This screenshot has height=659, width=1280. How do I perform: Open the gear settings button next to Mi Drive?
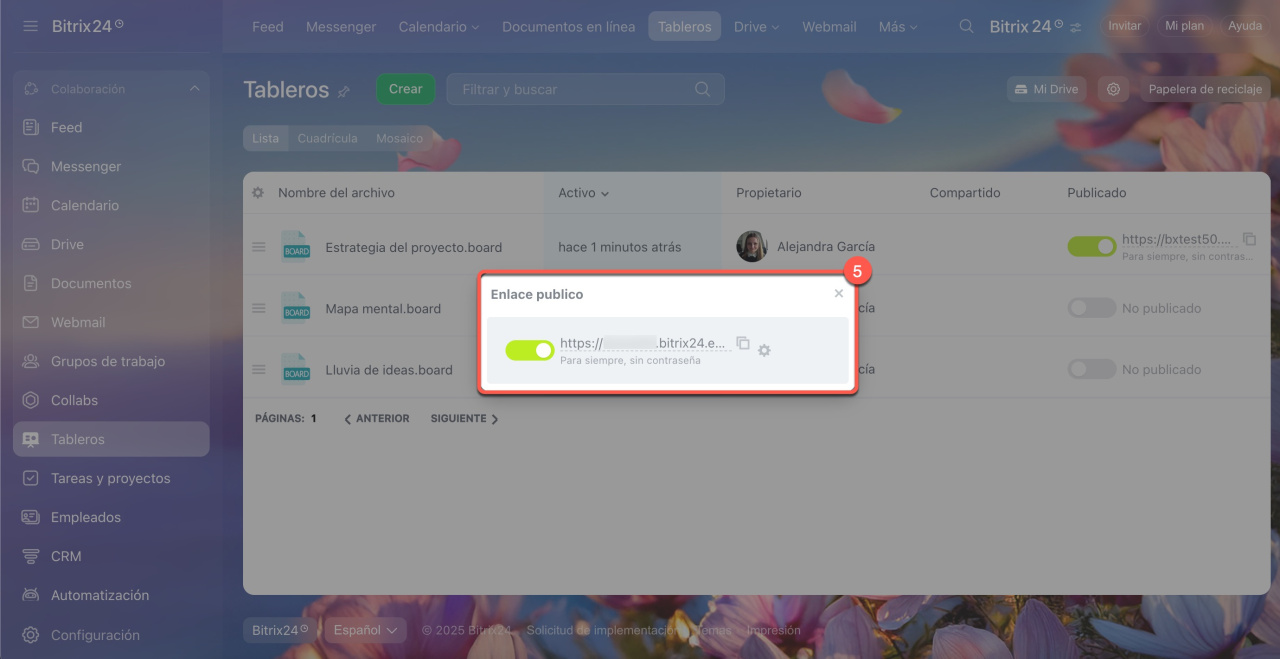(x=1113, y=89)
